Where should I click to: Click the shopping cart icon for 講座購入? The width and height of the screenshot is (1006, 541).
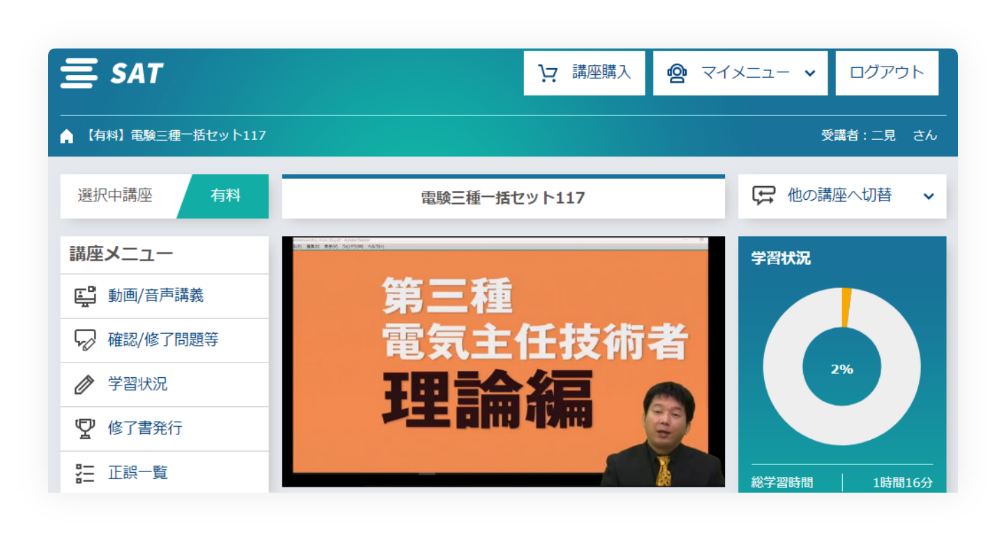click(x=547, y=73)
